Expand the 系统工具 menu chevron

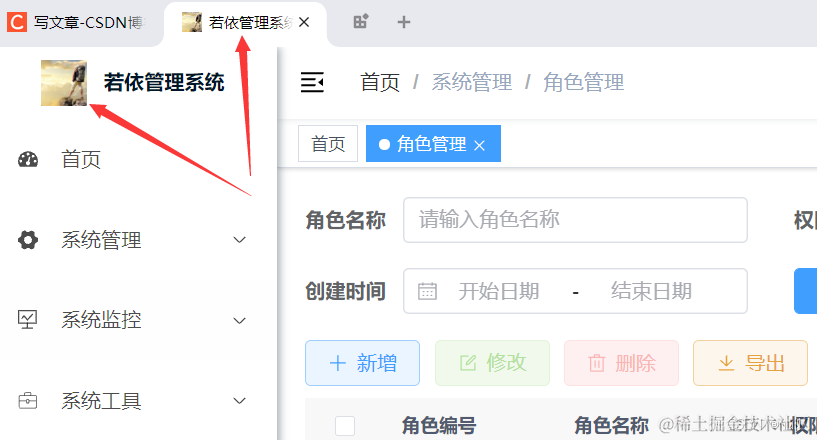point(239,401)
